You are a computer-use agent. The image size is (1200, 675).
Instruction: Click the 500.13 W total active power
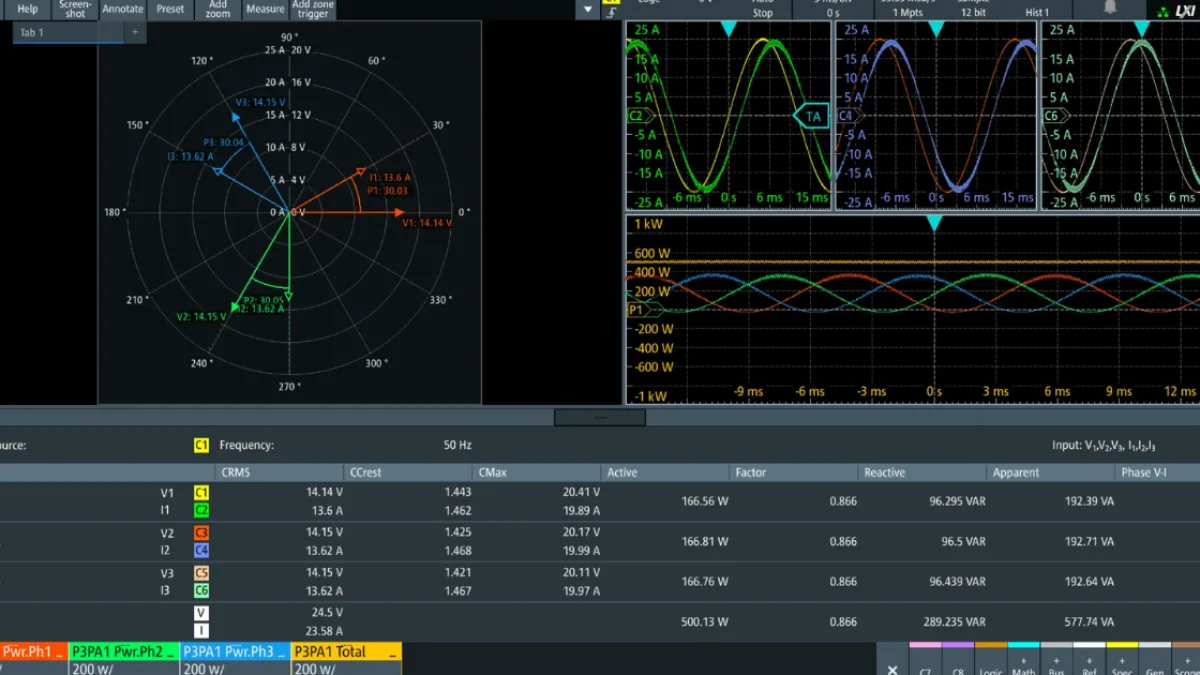coord(705,621)
